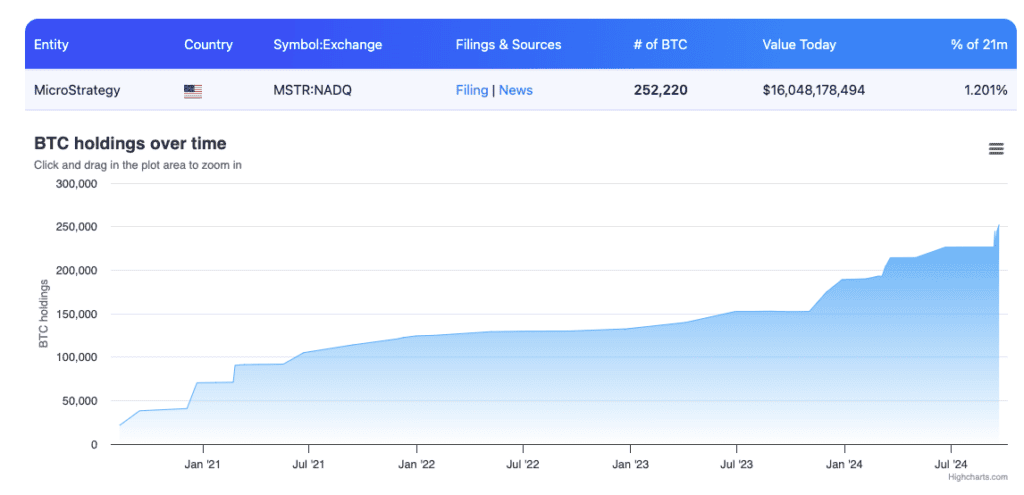1024x495 pixels.
Task: Click the Jan '21 x-axis label
Action: pos(203,465)
